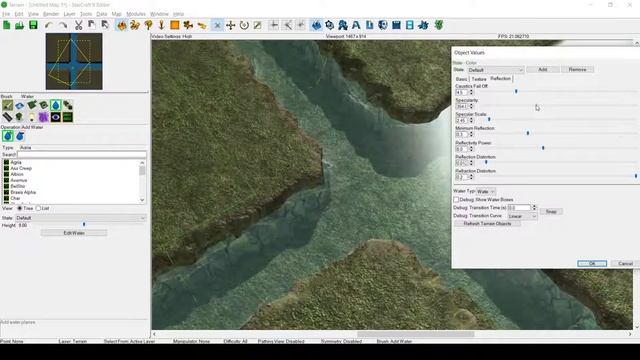The width and height of the screenshot is (640, 360).
Task: Adjust the Specular Scale spinner arrows
Action: [x=471, y=120]
